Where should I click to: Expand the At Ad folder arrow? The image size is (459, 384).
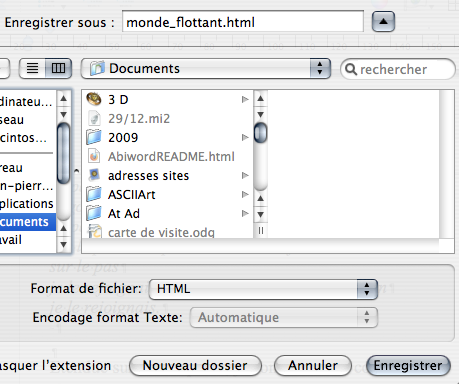(x=245, y=213)
